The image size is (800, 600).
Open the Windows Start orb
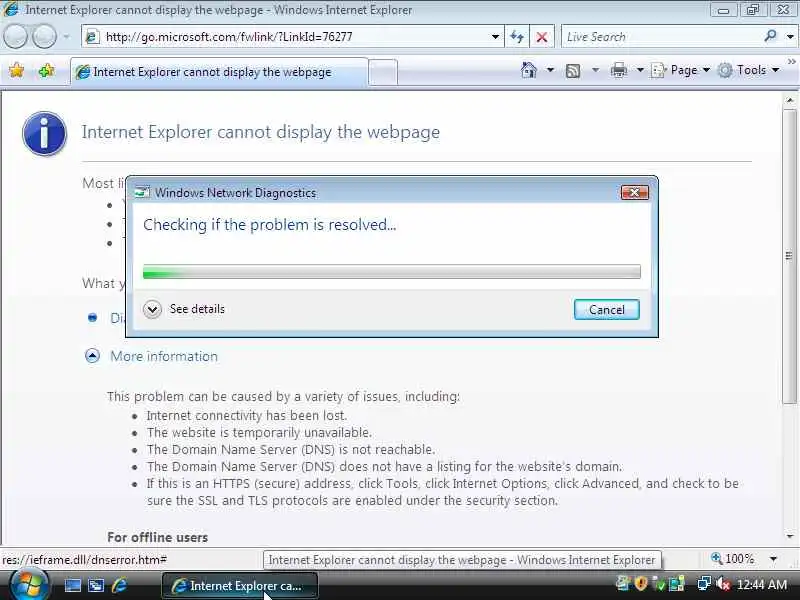coord(28,585)
